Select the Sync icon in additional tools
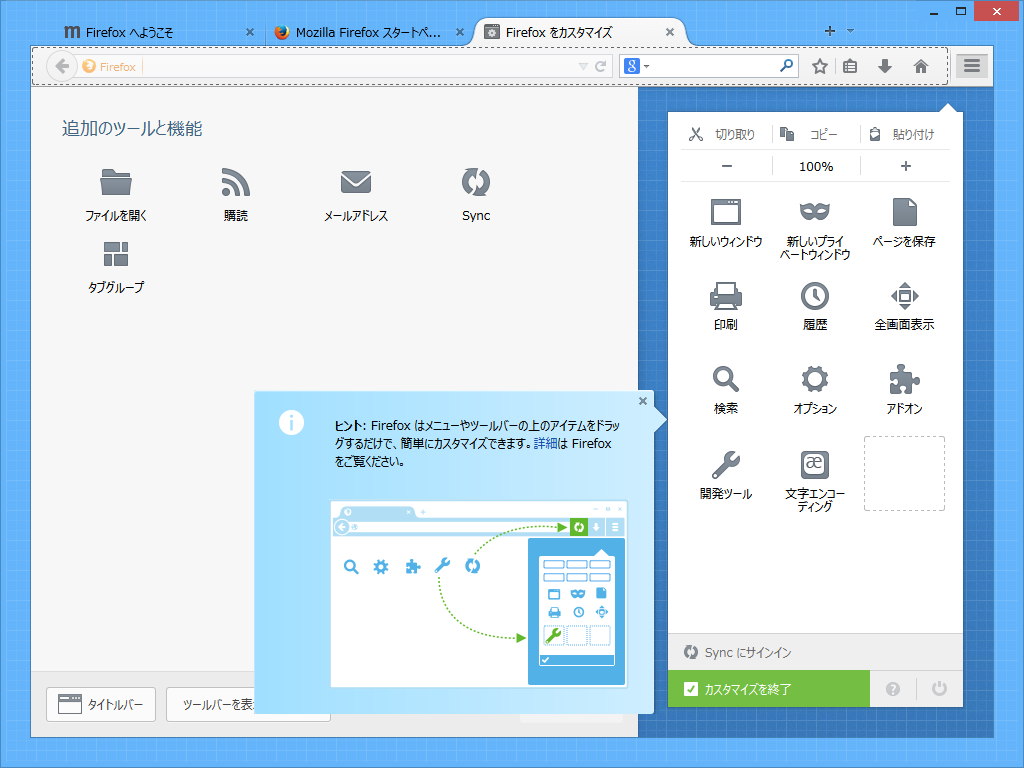Screen dimensions: 1024x768 (475, 182)
